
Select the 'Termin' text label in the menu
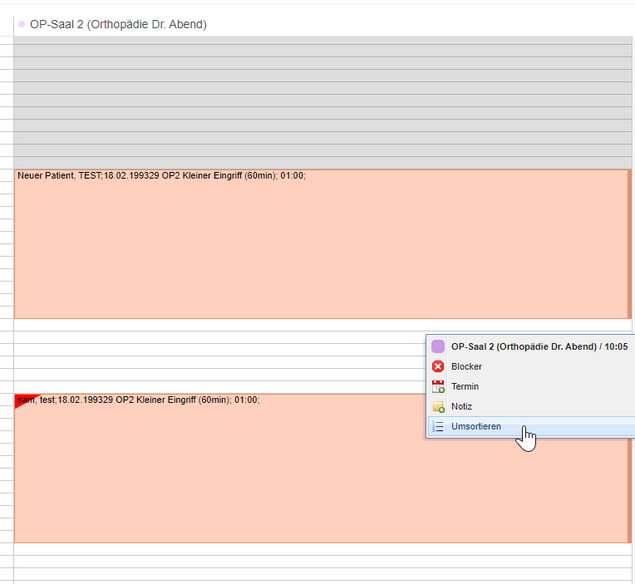pos(465,387)
